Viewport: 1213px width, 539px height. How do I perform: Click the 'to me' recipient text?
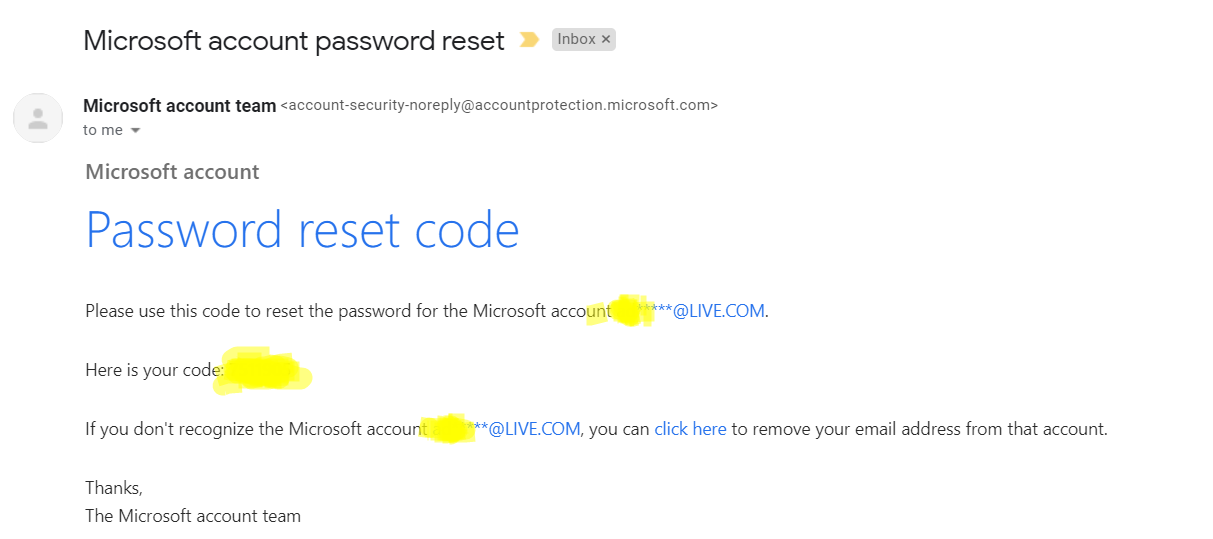point(102,131)
